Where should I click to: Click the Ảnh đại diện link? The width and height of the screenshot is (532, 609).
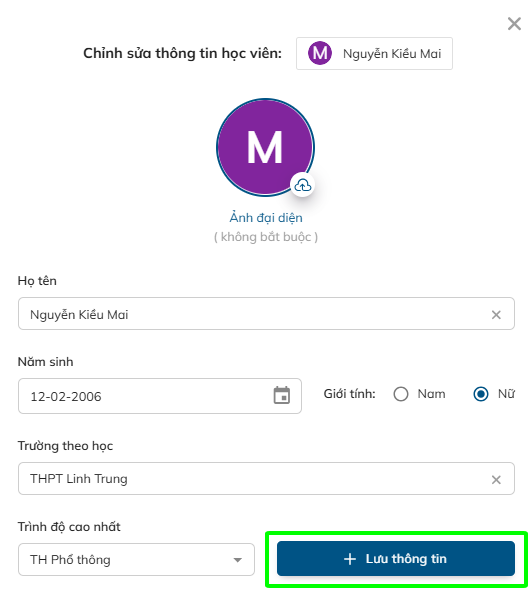point(266,218)
